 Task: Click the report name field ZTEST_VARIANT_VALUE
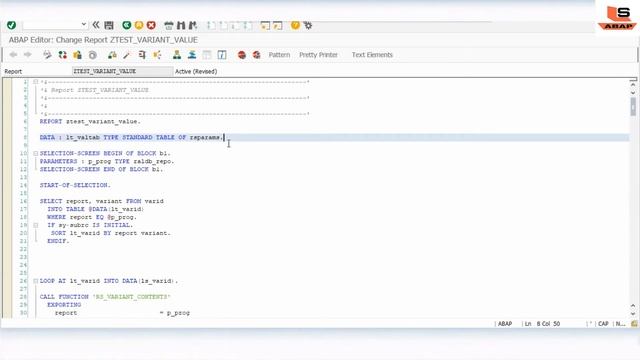coord(122,71)
